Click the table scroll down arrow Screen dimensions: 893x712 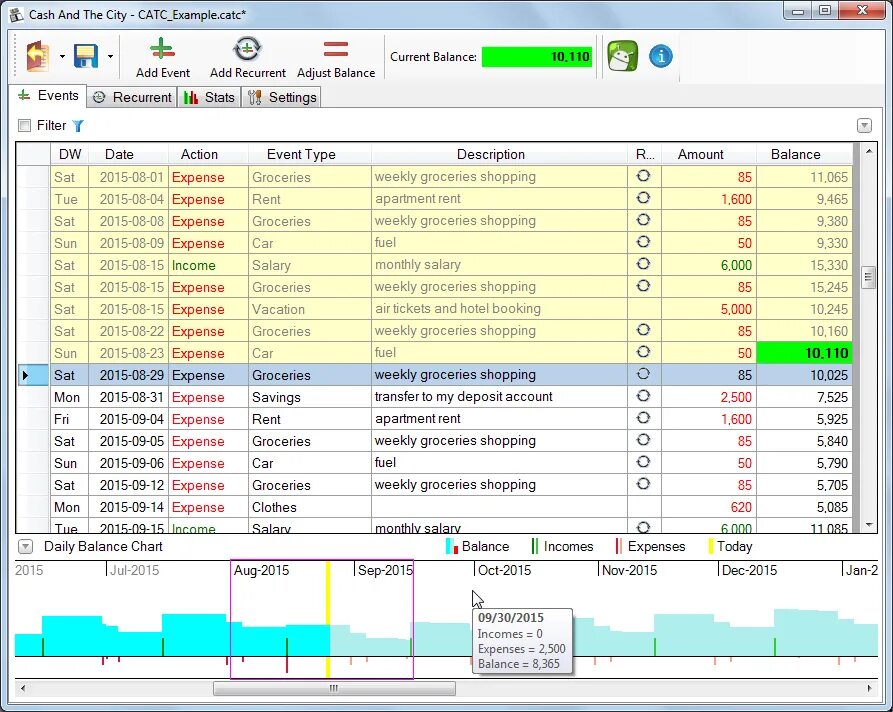[868, 525]
